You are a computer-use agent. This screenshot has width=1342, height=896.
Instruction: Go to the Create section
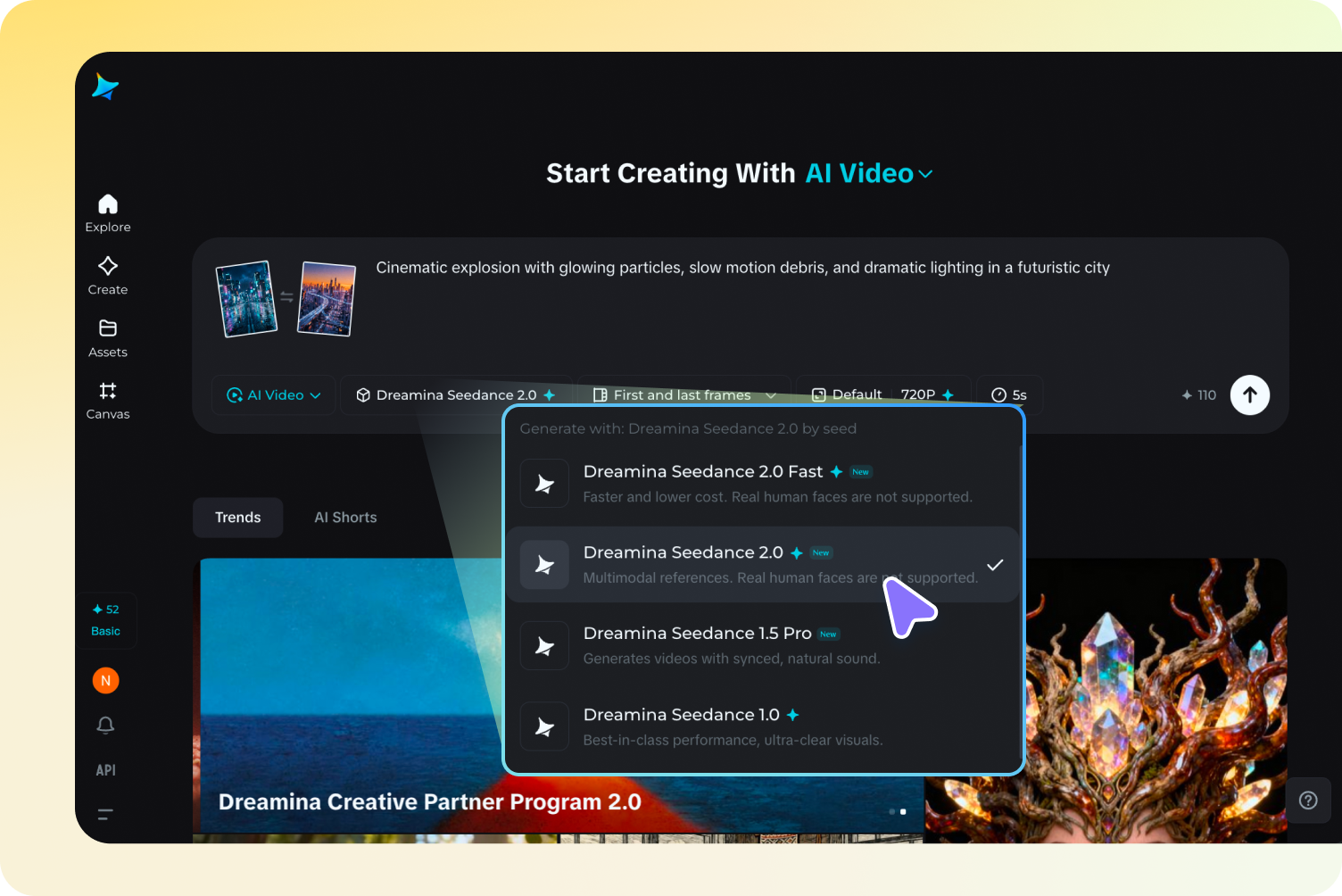tap(108, 276)
